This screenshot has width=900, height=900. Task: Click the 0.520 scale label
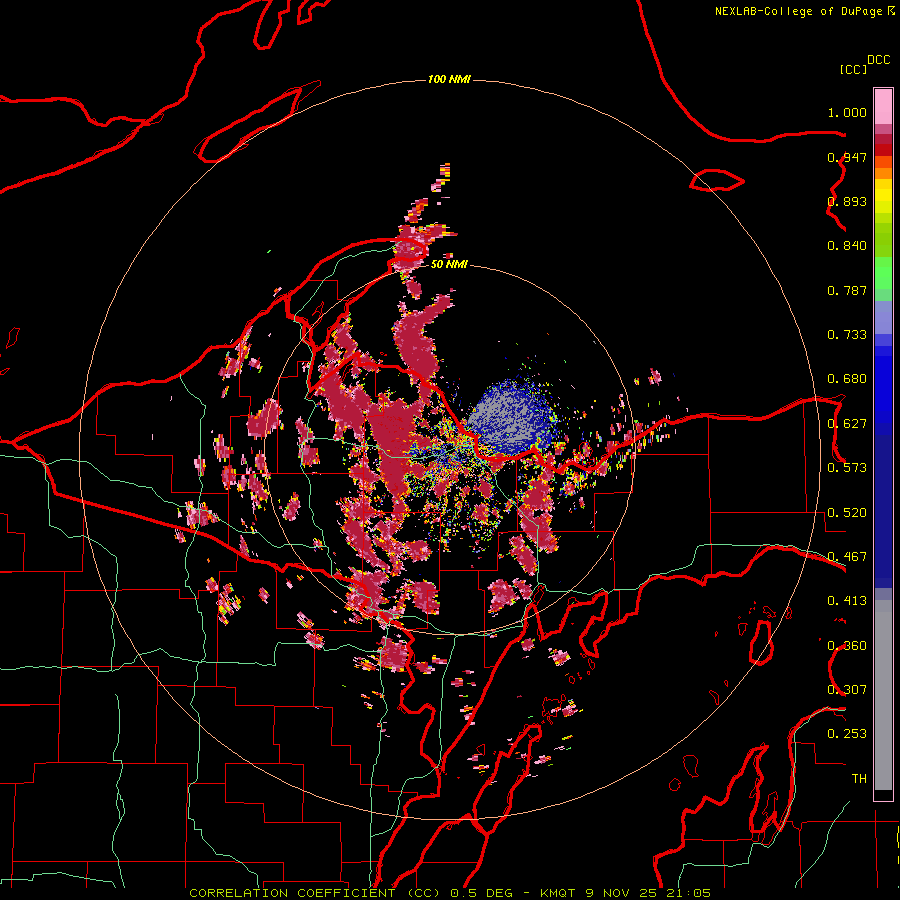pyautogui.click(x=847, y=513)
